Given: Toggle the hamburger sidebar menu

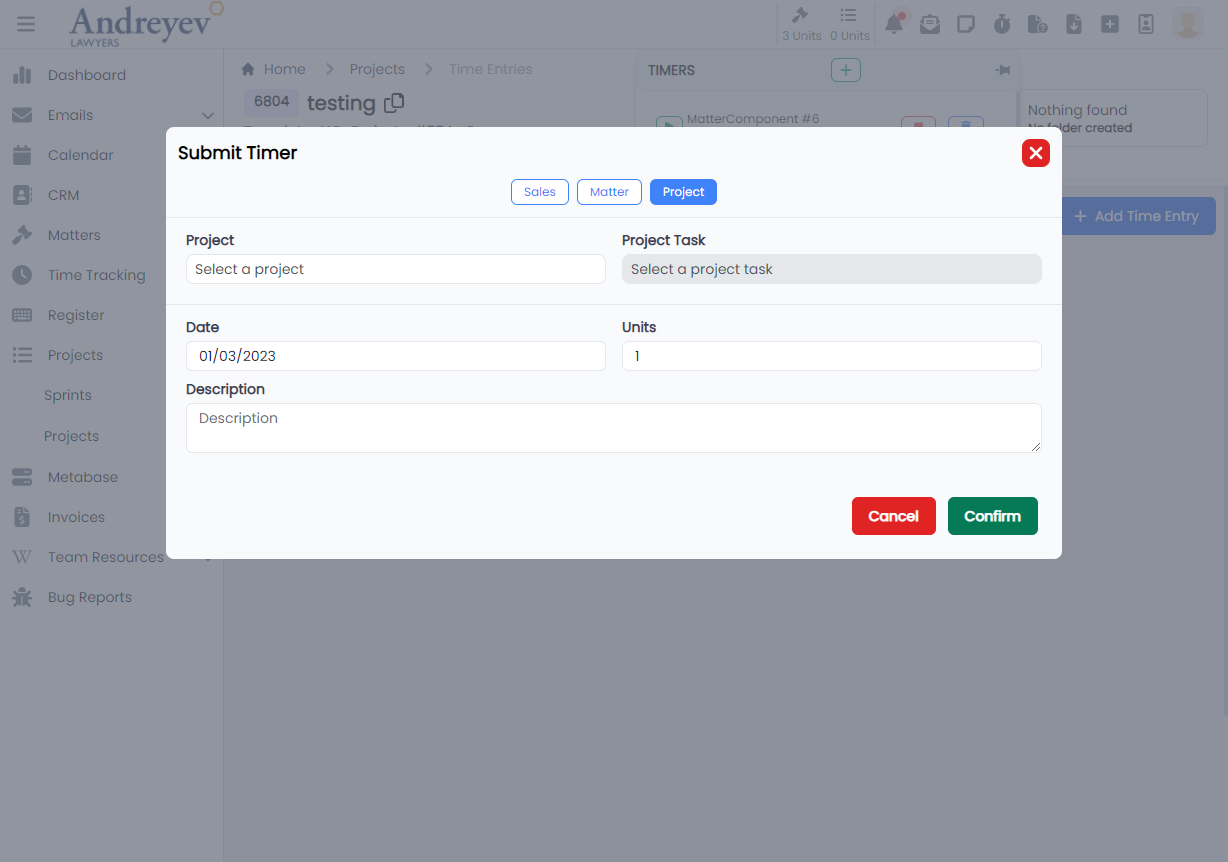Looking at the screenshot, I should click(x=26, y=24).
